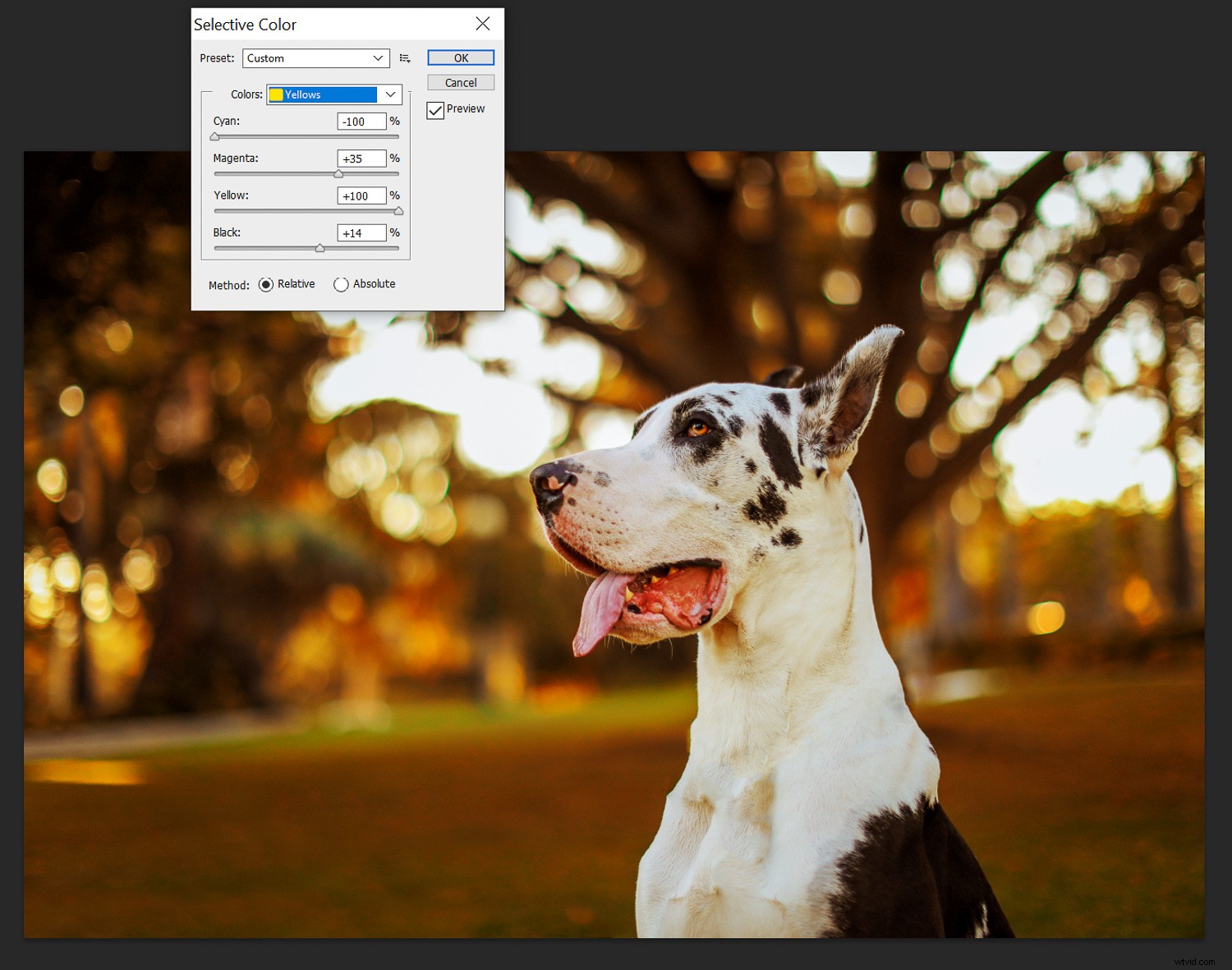Image resolution: width=1232 pixels, height=970 pixels.
Task: Click inside the Cyan value field showing -100
Action: 362,121
